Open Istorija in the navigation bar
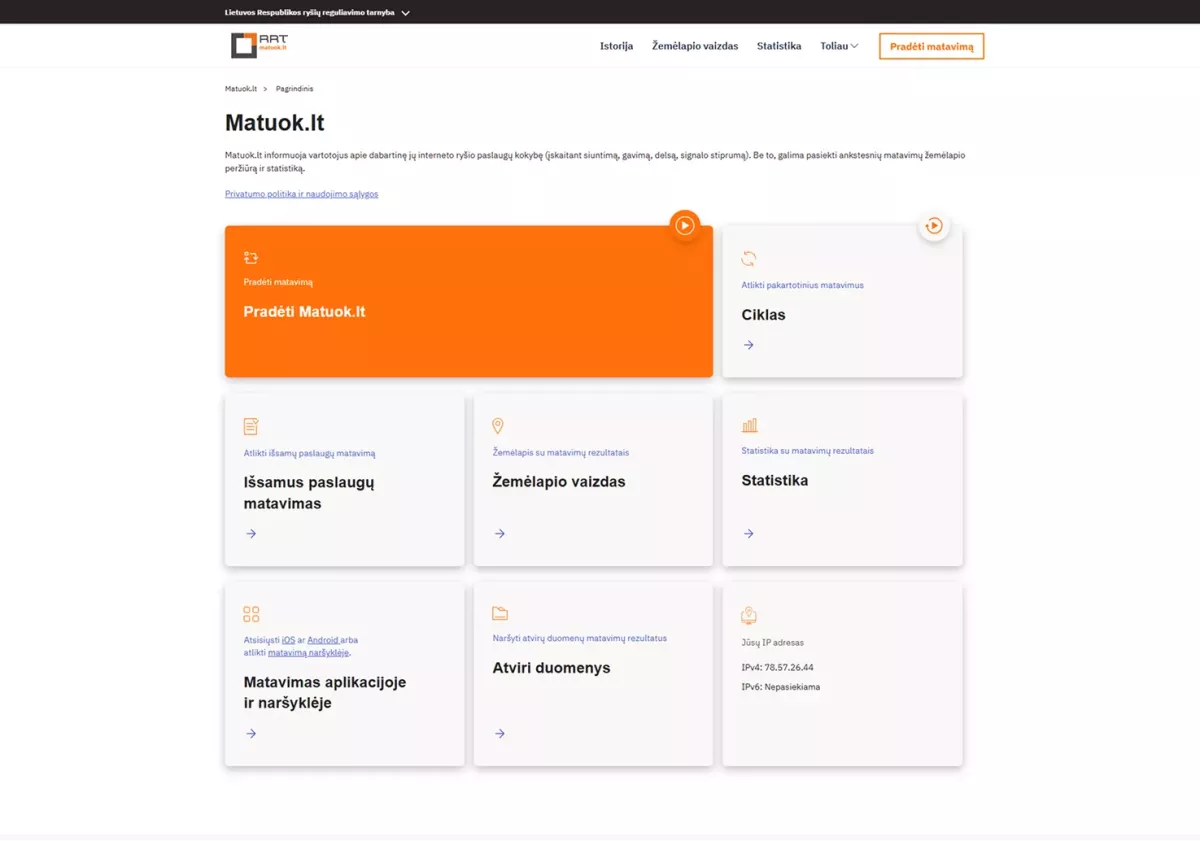The image size is (1200, 841). pos(616,46)
